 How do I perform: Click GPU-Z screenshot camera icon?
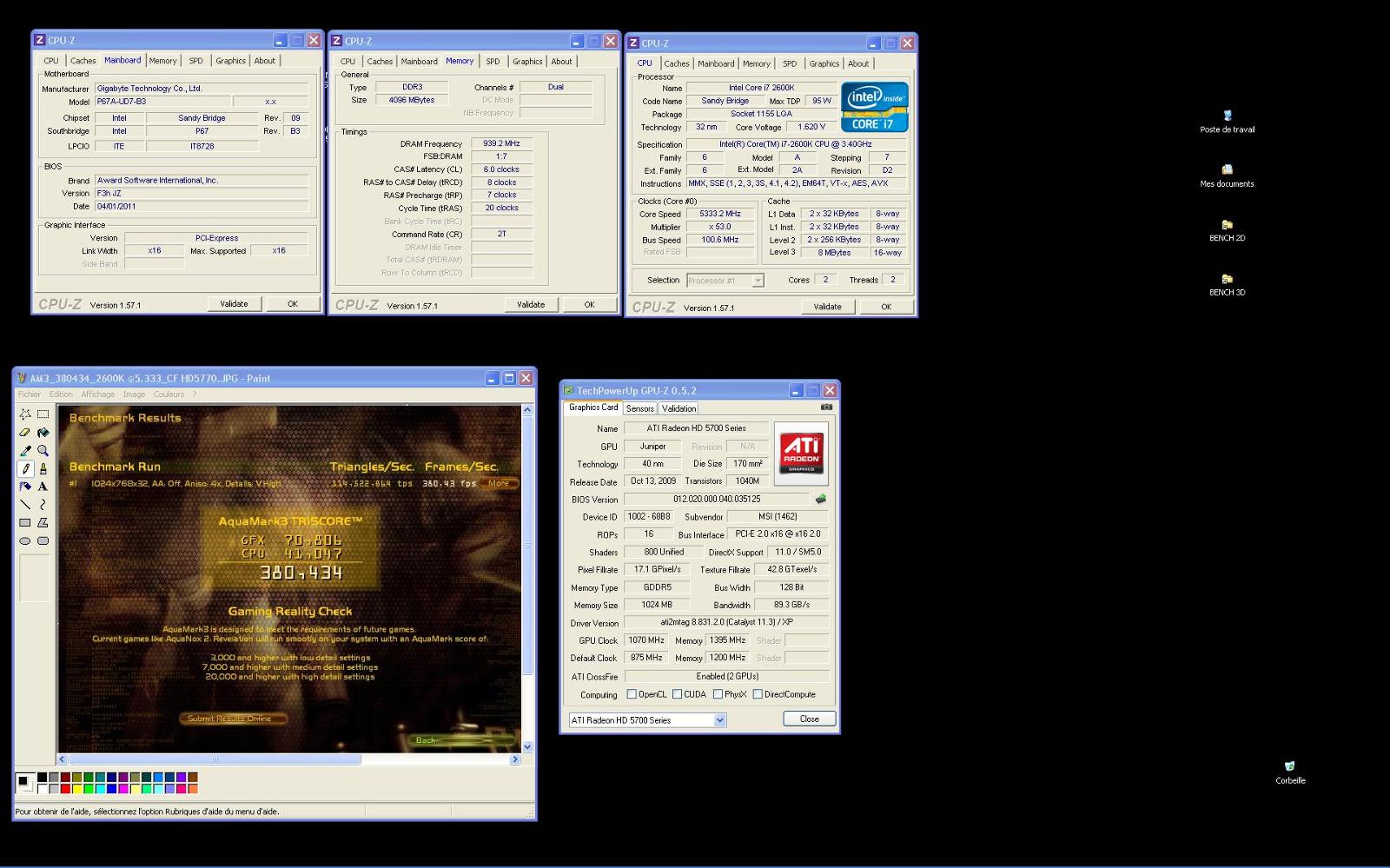[x=826, y=407]
